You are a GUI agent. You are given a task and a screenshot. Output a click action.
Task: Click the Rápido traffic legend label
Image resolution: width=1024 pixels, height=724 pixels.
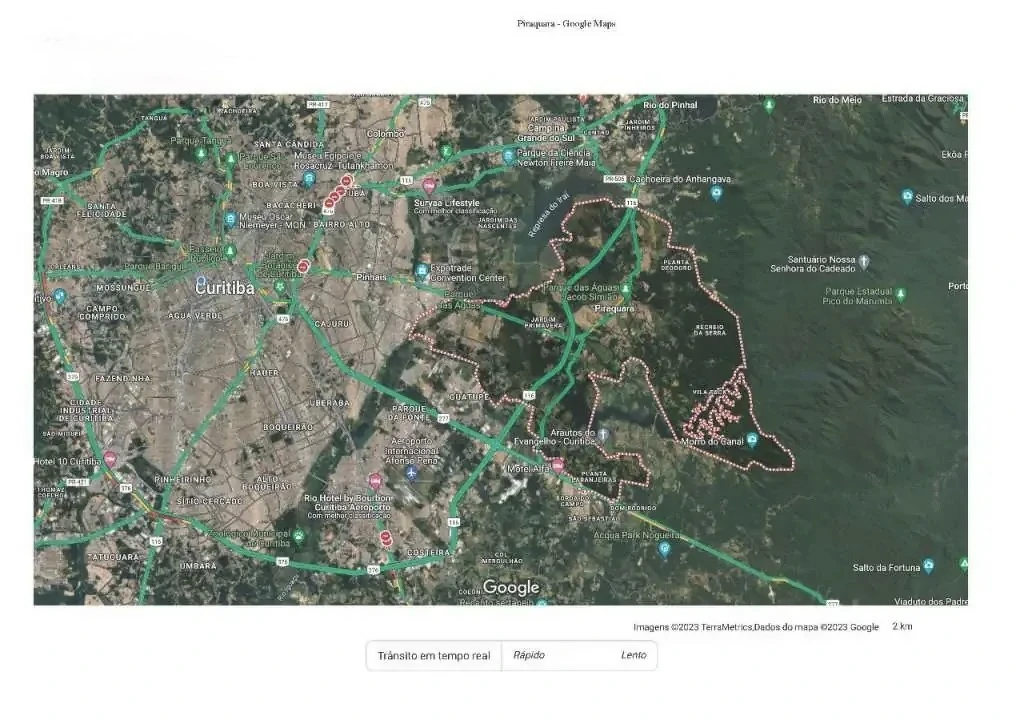click(528, 655)
